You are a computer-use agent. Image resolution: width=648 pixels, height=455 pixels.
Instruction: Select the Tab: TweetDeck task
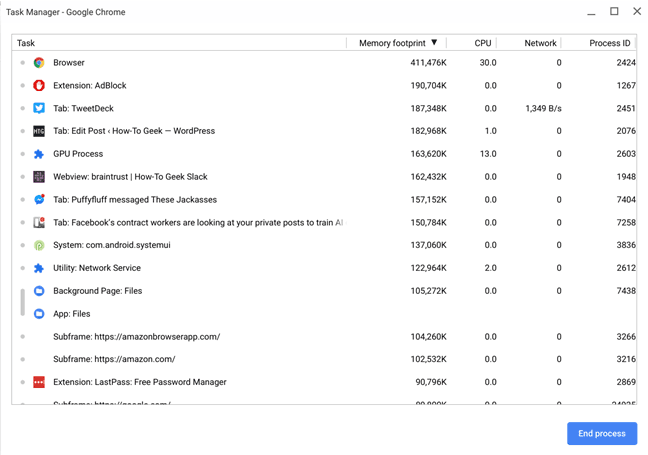(x=83, y=108)
